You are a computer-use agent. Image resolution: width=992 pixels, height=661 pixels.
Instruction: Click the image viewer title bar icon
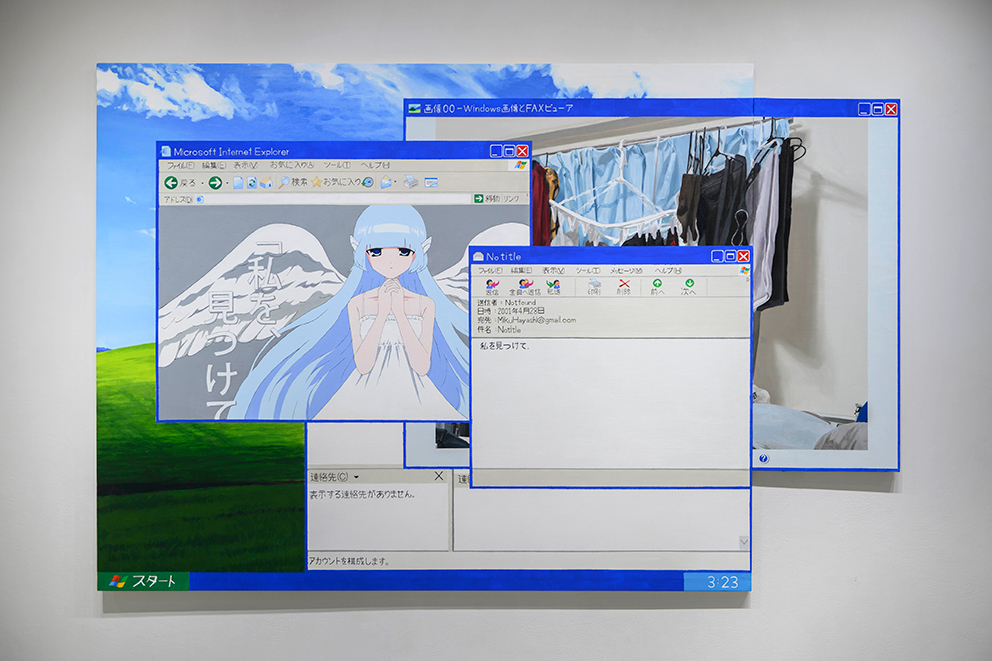click(x=414, y=108)
